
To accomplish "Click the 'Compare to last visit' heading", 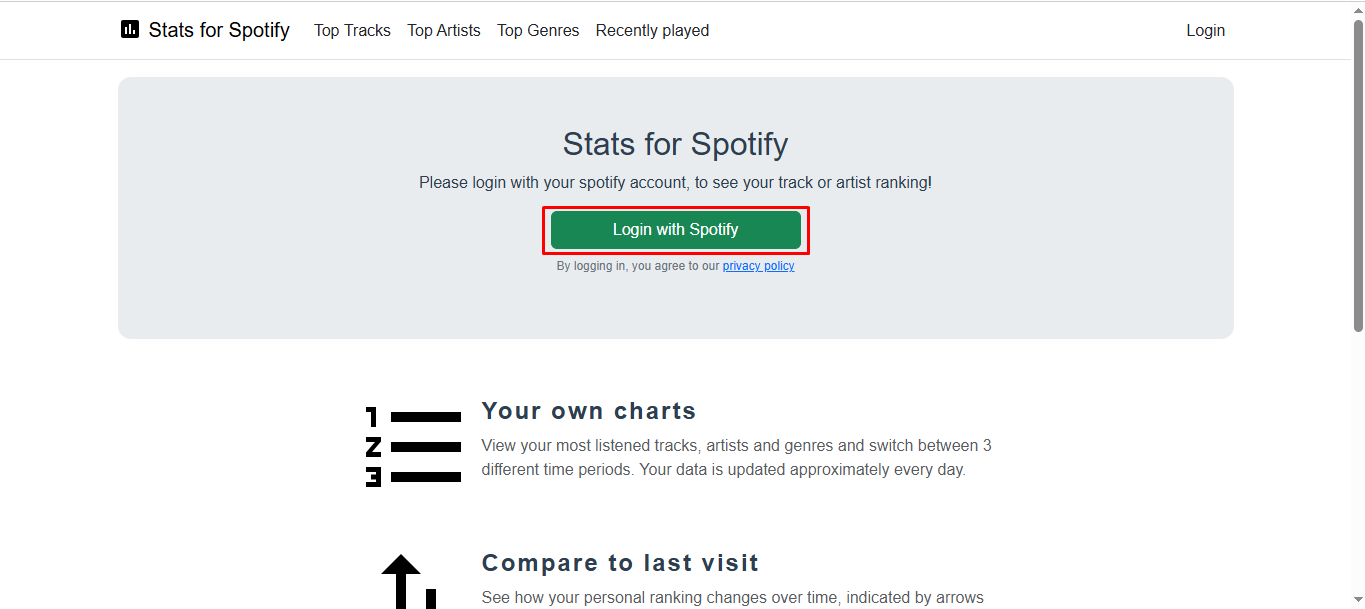I will tap(620, 562).
